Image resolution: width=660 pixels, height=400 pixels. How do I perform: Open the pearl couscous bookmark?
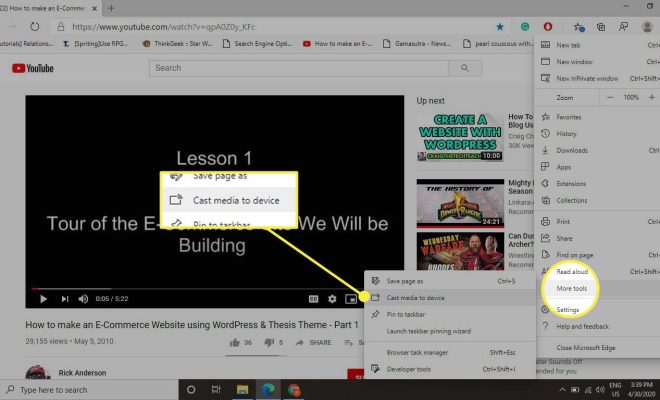[x=498, y=43]
